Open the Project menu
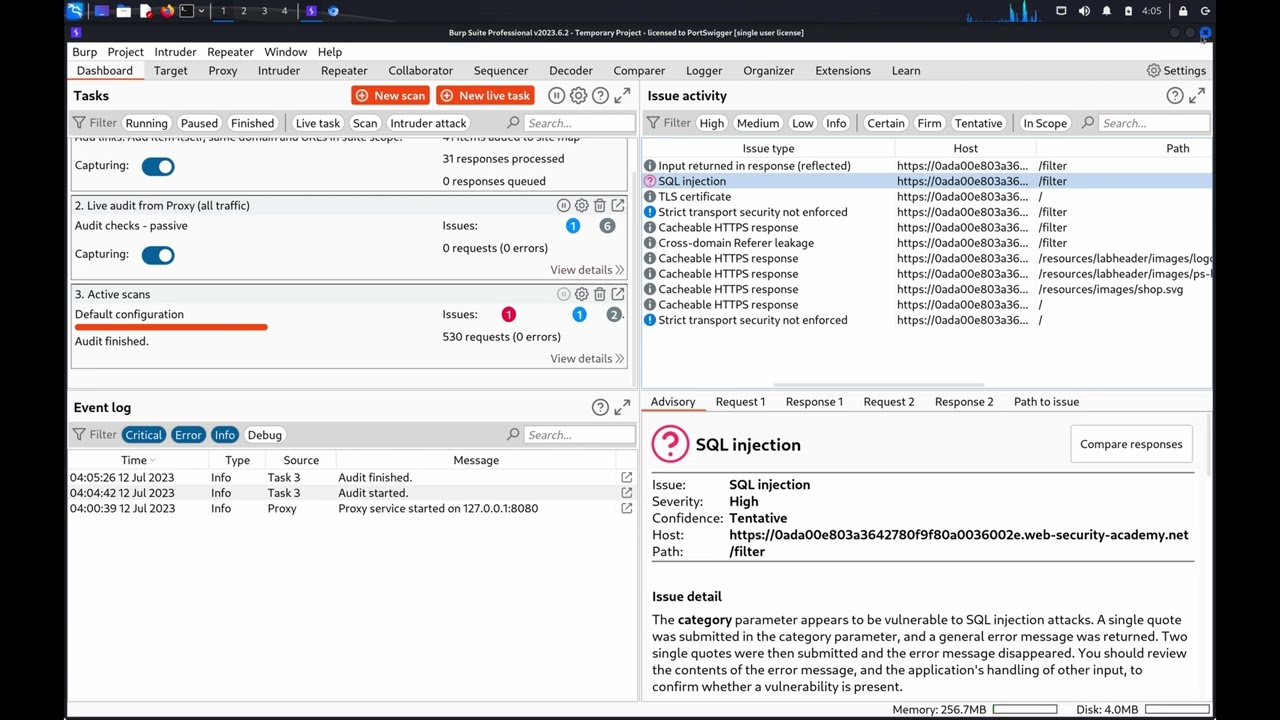 [126, 52]
